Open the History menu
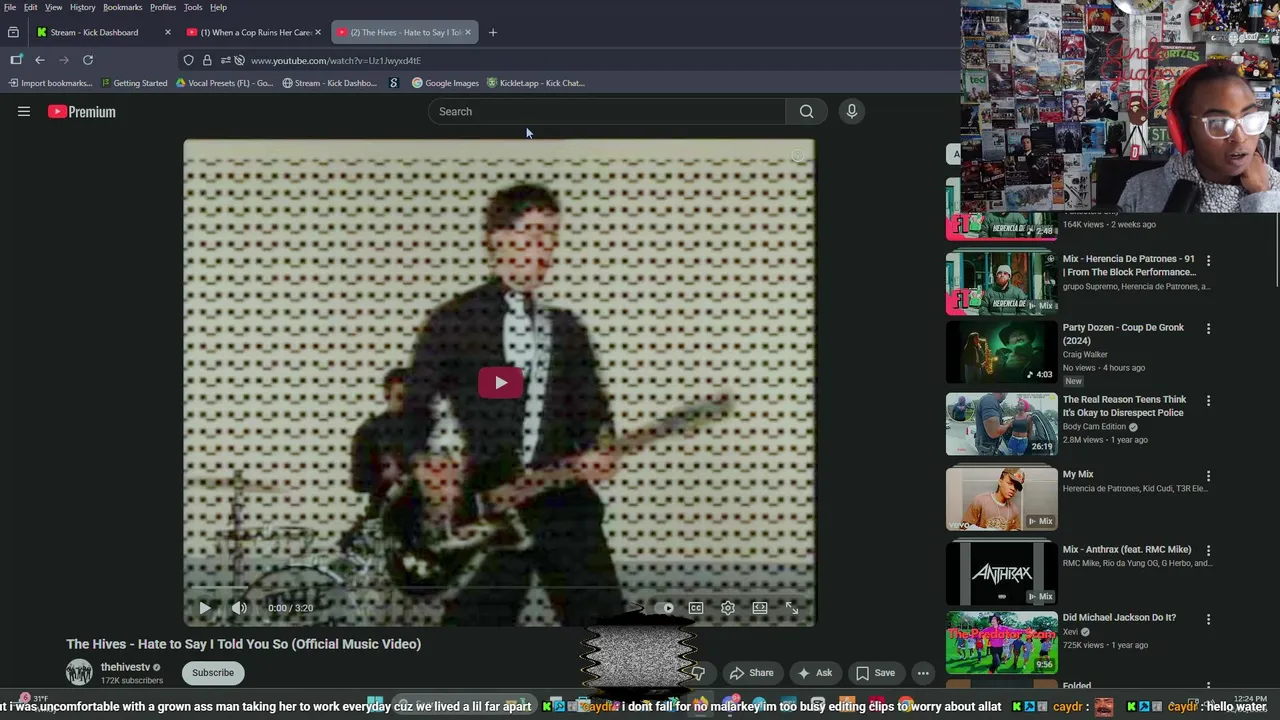 point(83,7)
